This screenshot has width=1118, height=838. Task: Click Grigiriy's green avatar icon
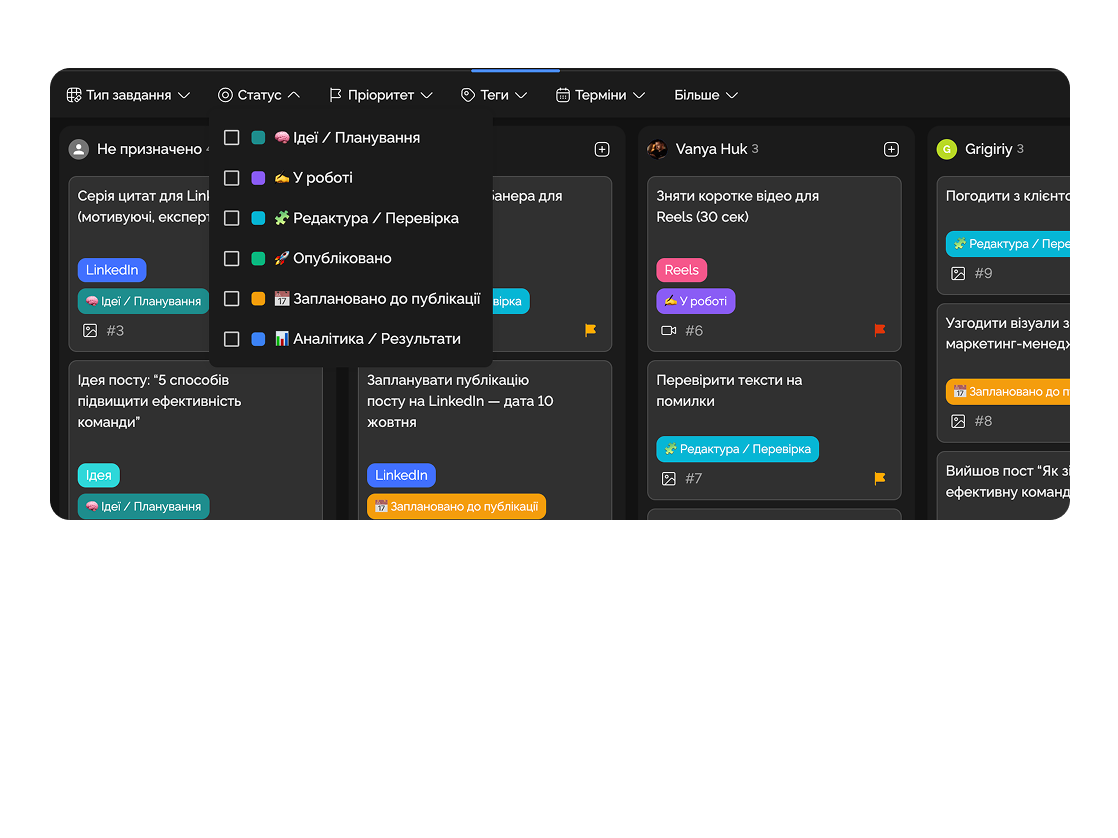click(x=946, y=149)
